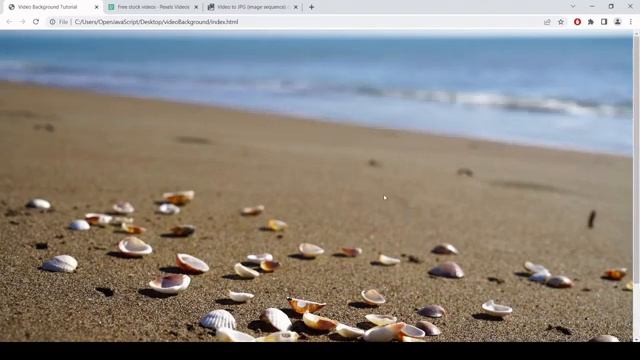
Task: Restore down the browser window
Action: tap(611, 7)
